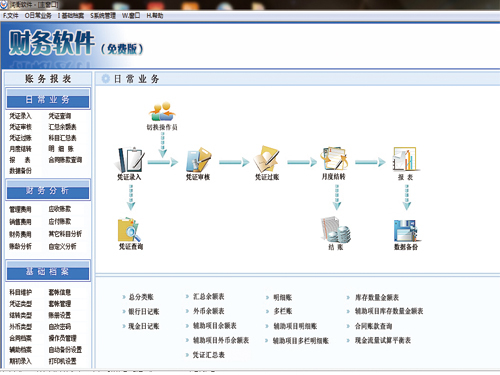Viewport: 500px width, 375px height.
Task: Open the 辅助项目外币余额表 report link
Action: pos(221,340)
